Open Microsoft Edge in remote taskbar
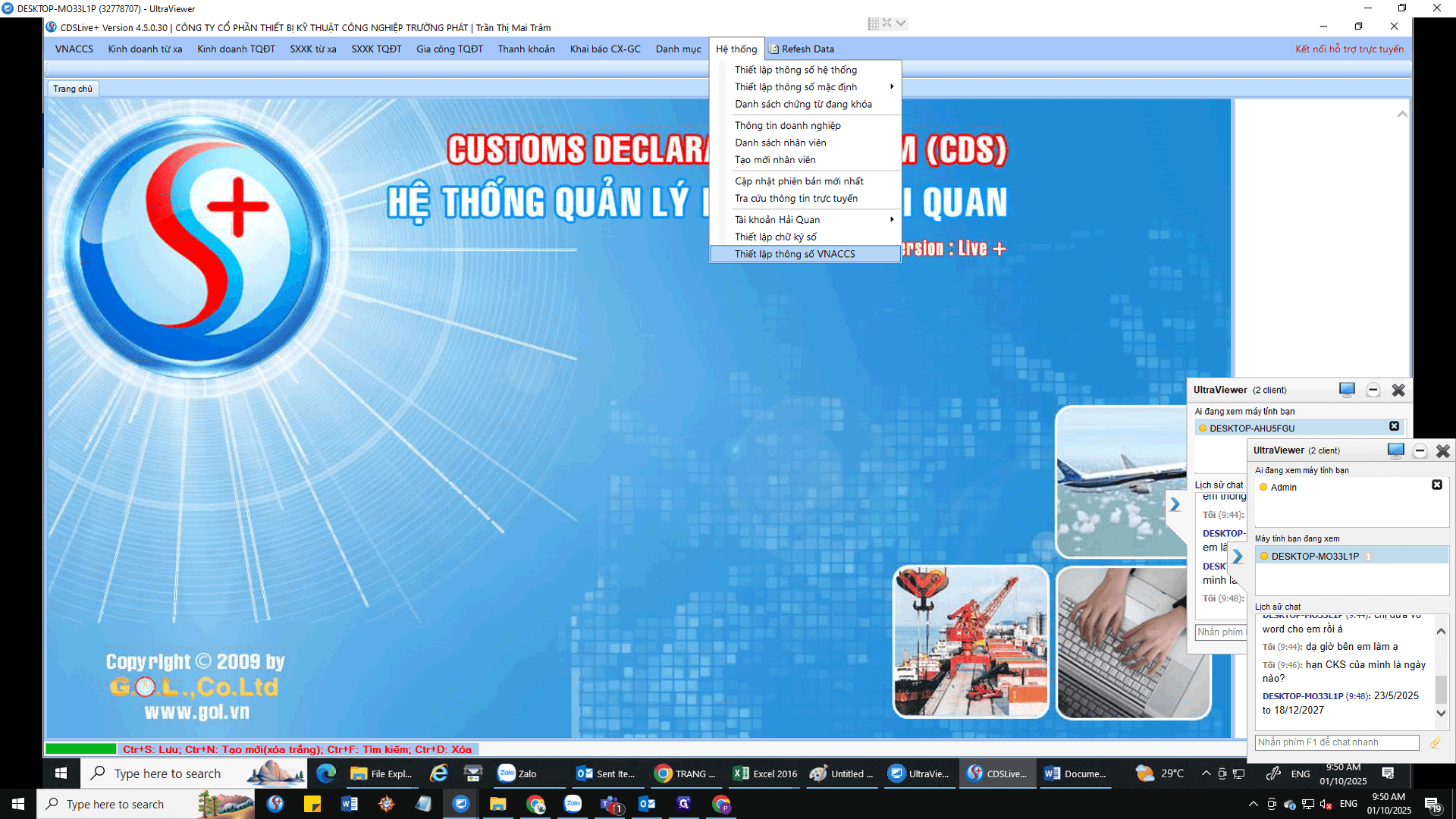This screenshot has width=1456, height=819. (326, 773)
